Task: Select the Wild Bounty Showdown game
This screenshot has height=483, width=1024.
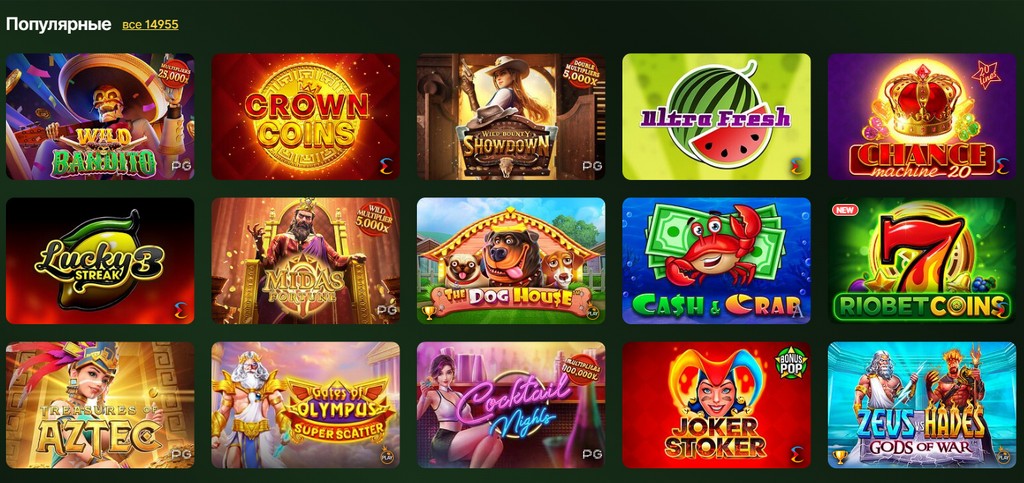Action: click(x=511, y=117)
